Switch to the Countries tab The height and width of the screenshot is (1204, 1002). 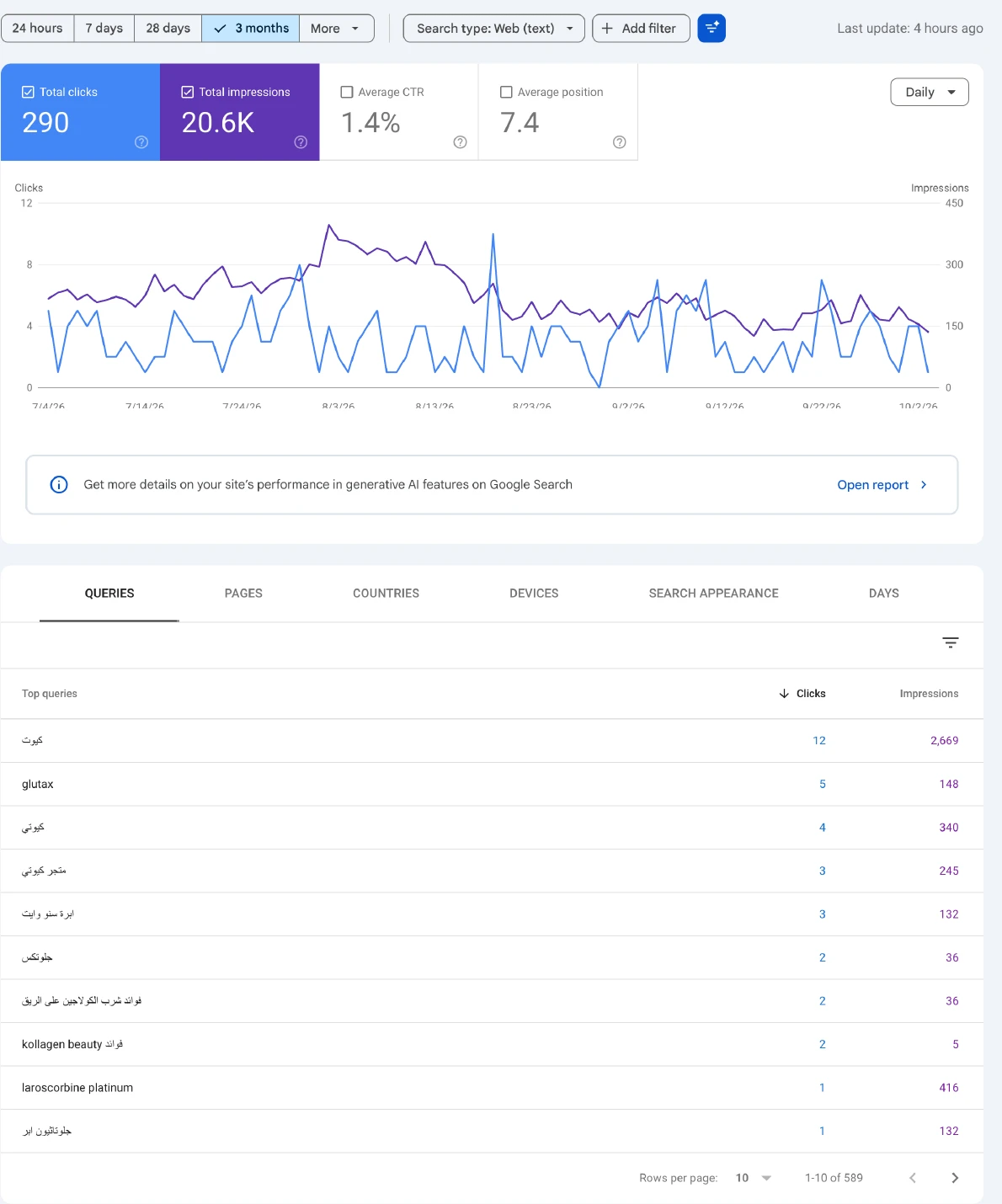pos(386,594)
